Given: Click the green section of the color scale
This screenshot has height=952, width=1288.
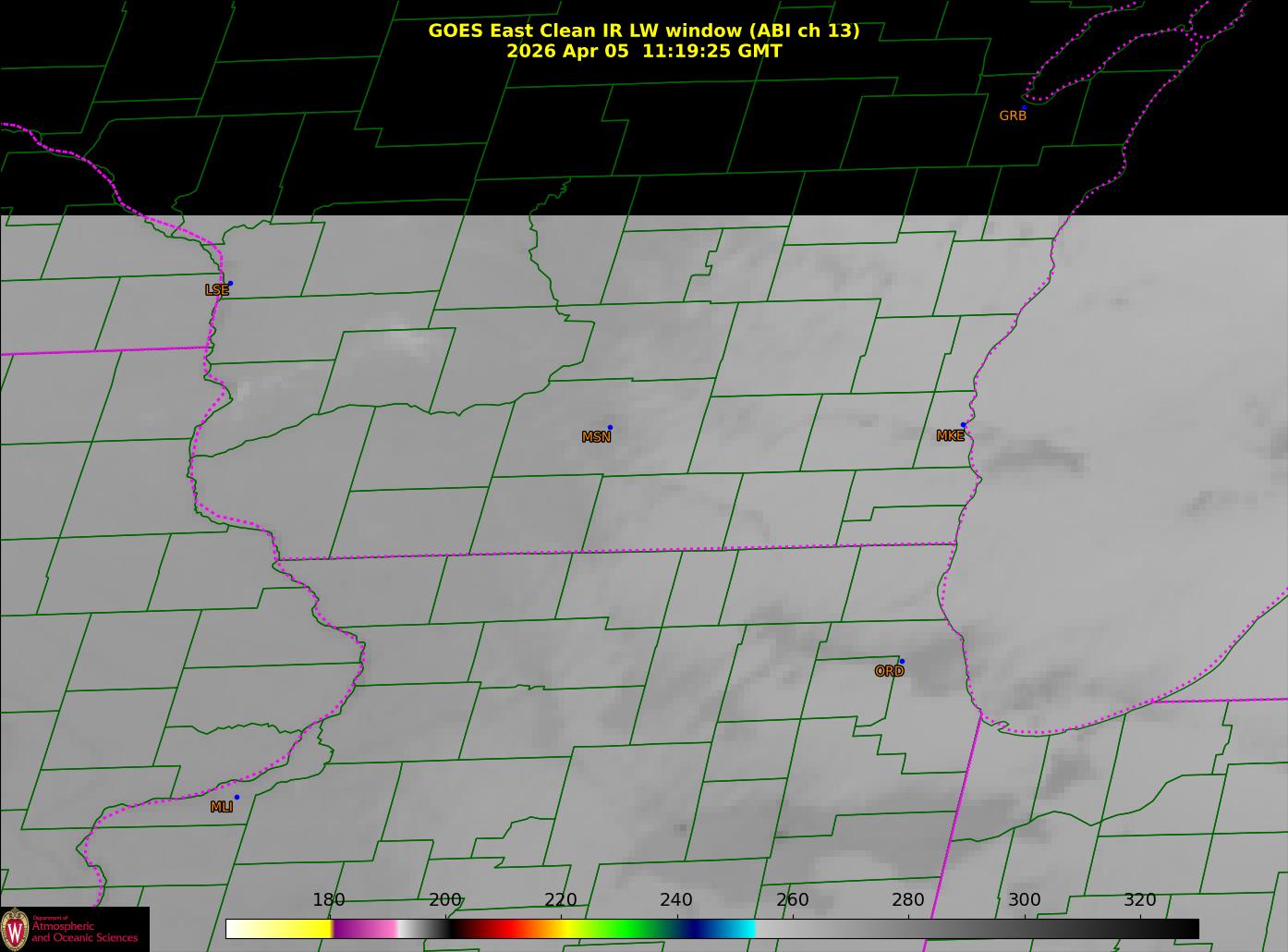Looking at the screenshot, I should pyautogui.click(x=628, y=928).
